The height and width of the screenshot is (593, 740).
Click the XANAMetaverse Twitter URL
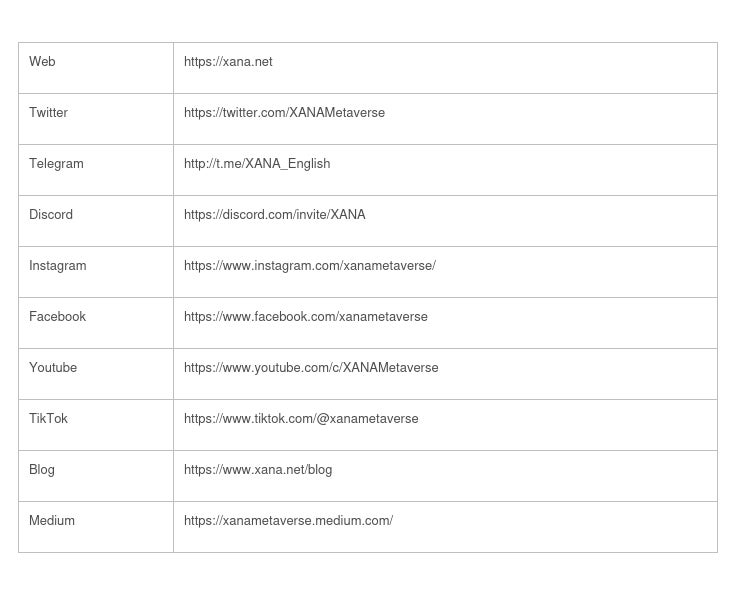284,113
